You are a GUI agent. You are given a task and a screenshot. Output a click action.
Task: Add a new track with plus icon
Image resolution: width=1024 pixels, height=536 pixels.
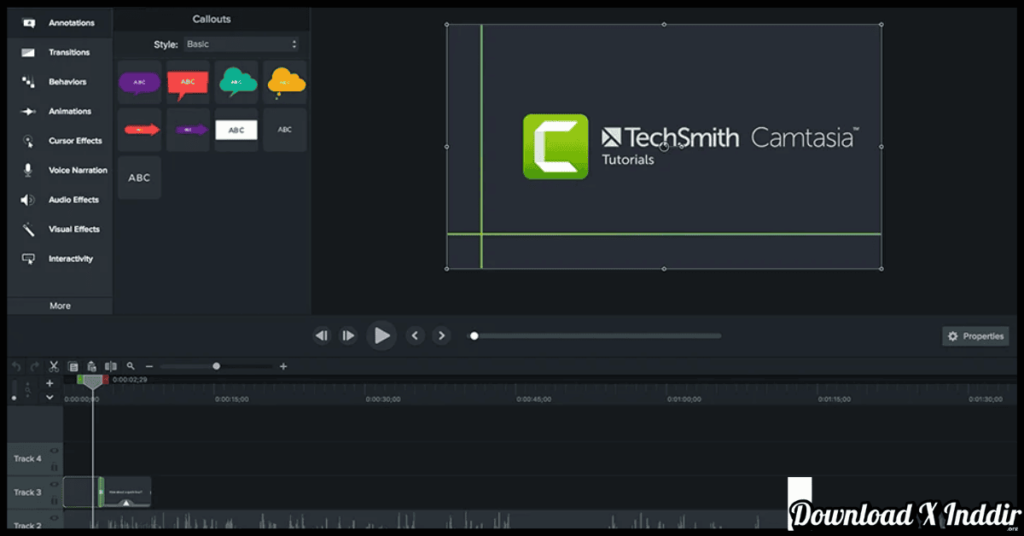[50, 383]
